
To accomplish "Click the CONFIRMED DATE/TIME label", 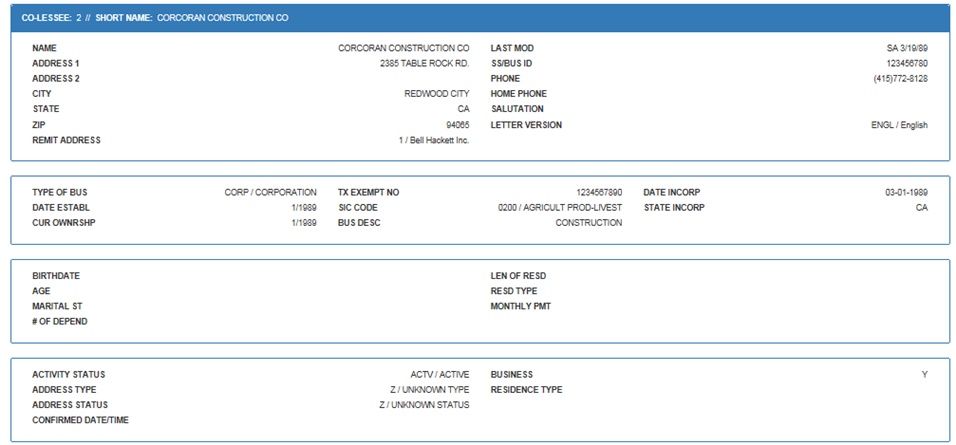I will click(80, 420).
